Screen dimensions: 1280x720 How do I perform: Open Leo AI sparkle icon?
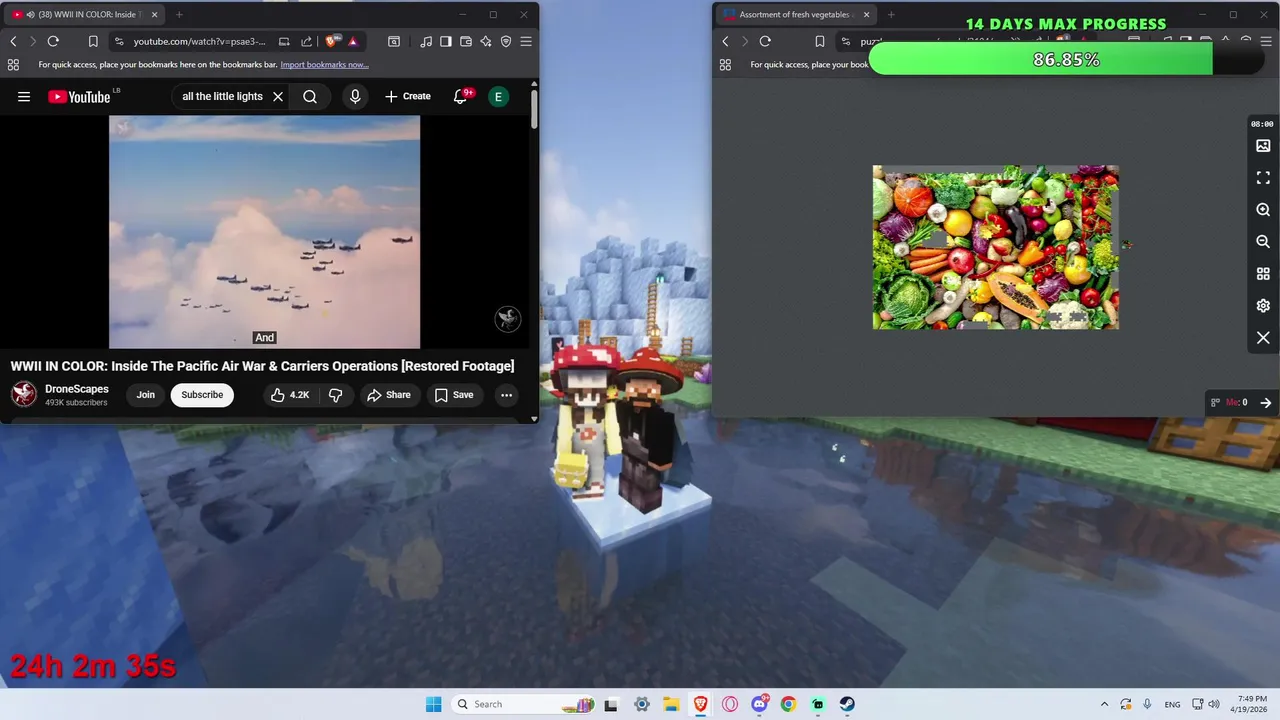click(486, 41)
